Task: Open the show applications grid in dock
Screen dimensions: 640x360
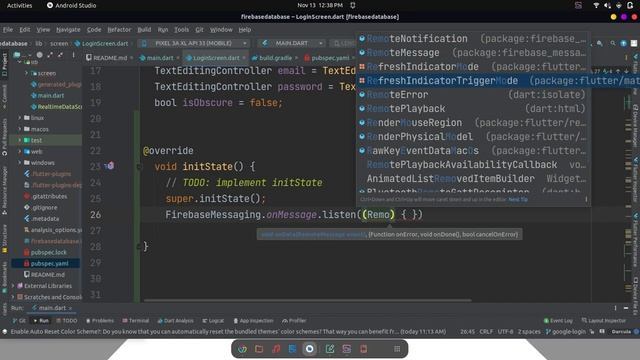Action: 397,349
